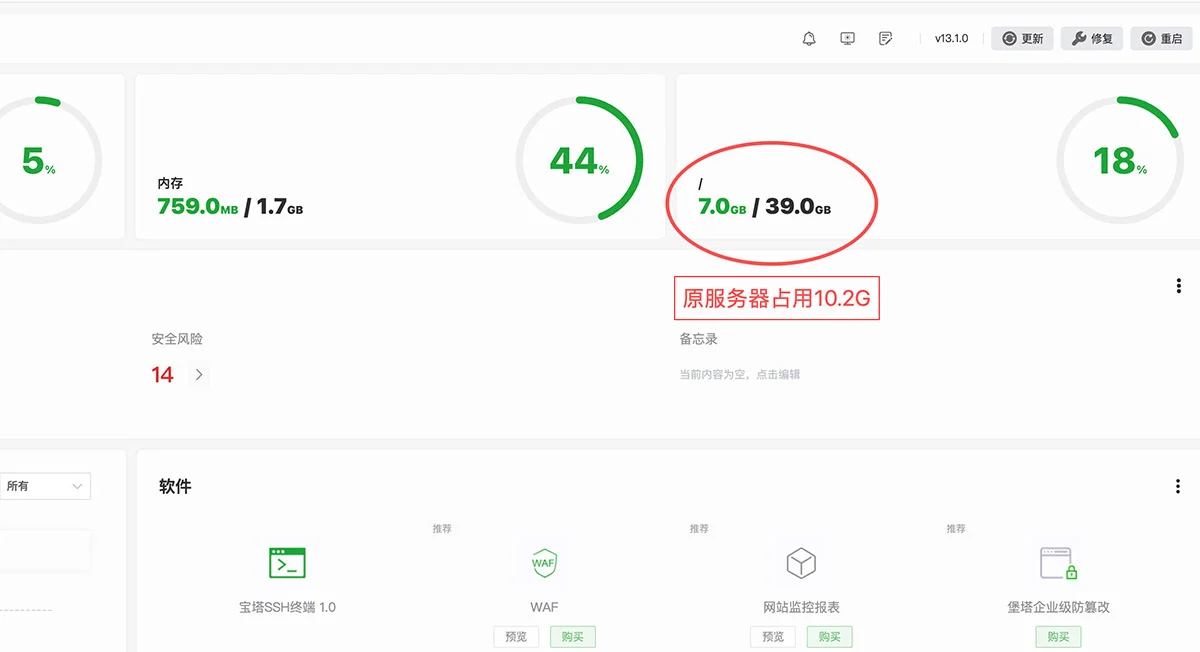Image resolution: width=1200 pixels, height=652 pixels.
Task: Click the monitor screen icon in header
Action: 847,38
